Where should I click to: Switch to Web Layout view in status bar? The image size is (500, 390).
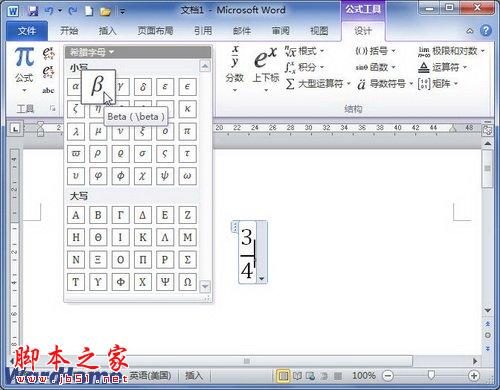pyautogui.click(x=311, y=376)
